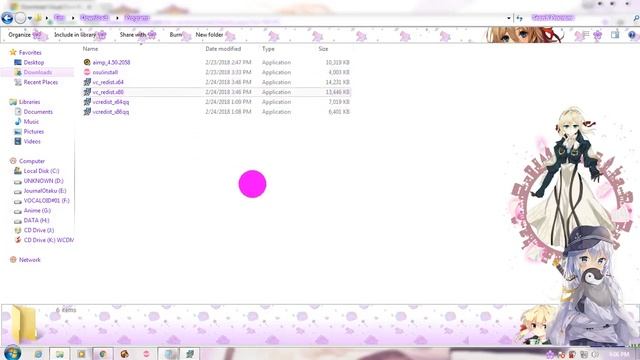Viewport: 640px width, 360px height.
Task: Open Help with the question mark icon
Action: [632, 35]
